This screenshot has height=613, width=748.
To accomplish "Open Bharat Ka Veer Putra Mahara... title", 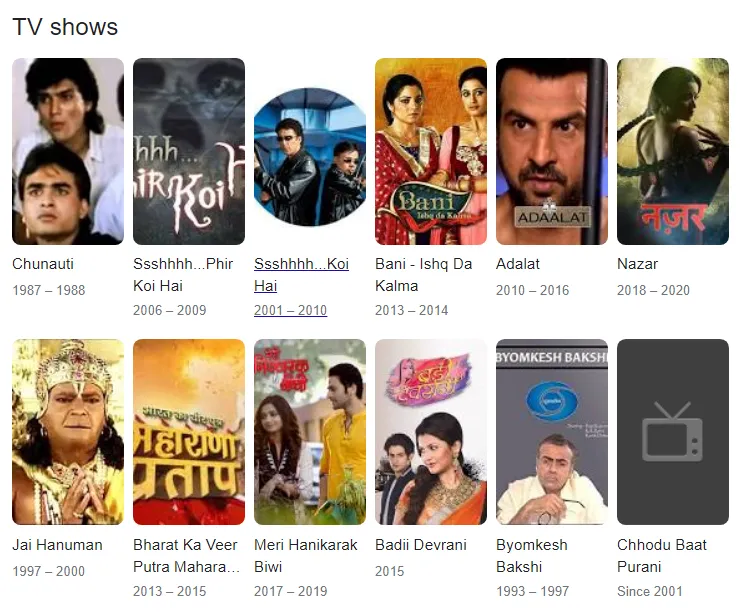I will (186, 556).
